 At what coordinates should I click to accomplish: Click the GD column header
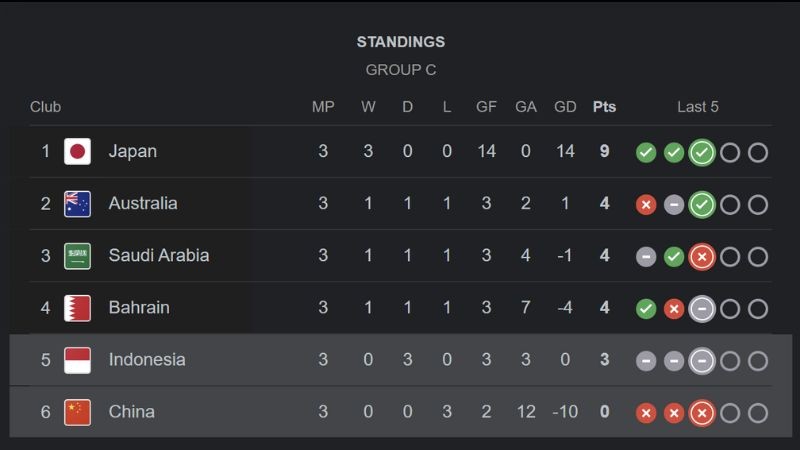(565, 107)
